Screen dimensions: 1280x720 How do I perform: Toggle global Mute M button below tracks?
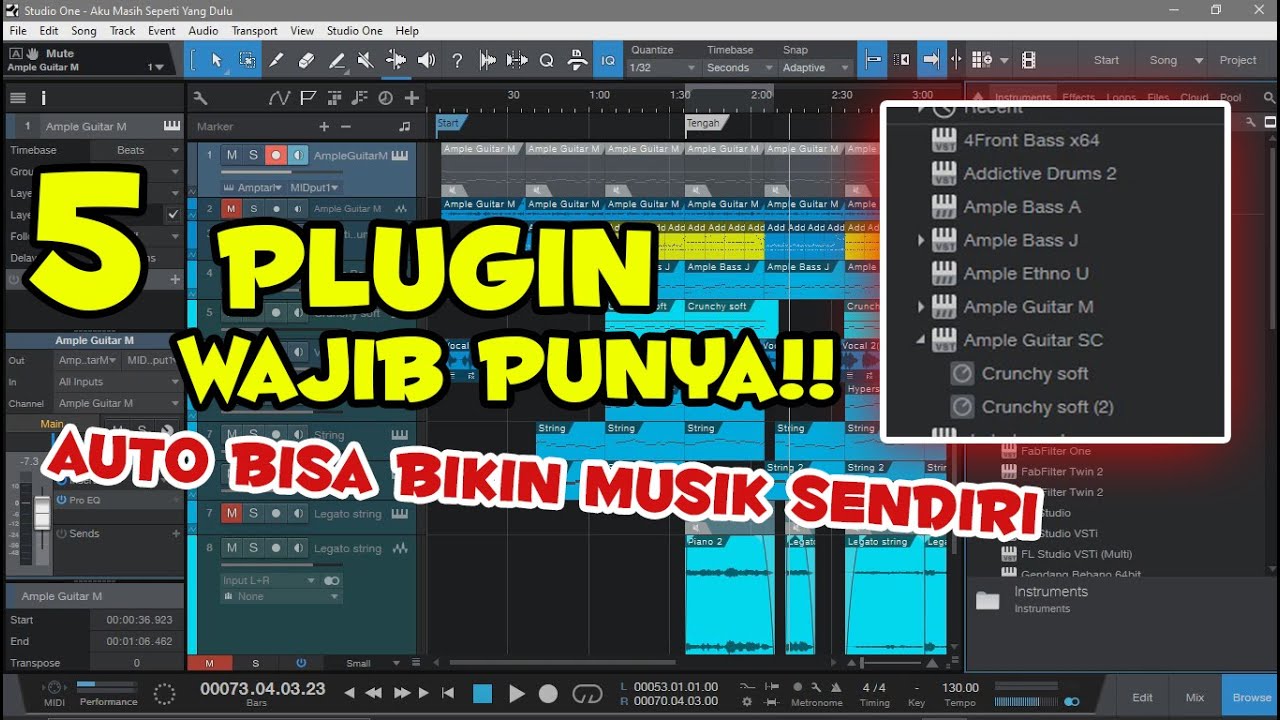(209, 663)
